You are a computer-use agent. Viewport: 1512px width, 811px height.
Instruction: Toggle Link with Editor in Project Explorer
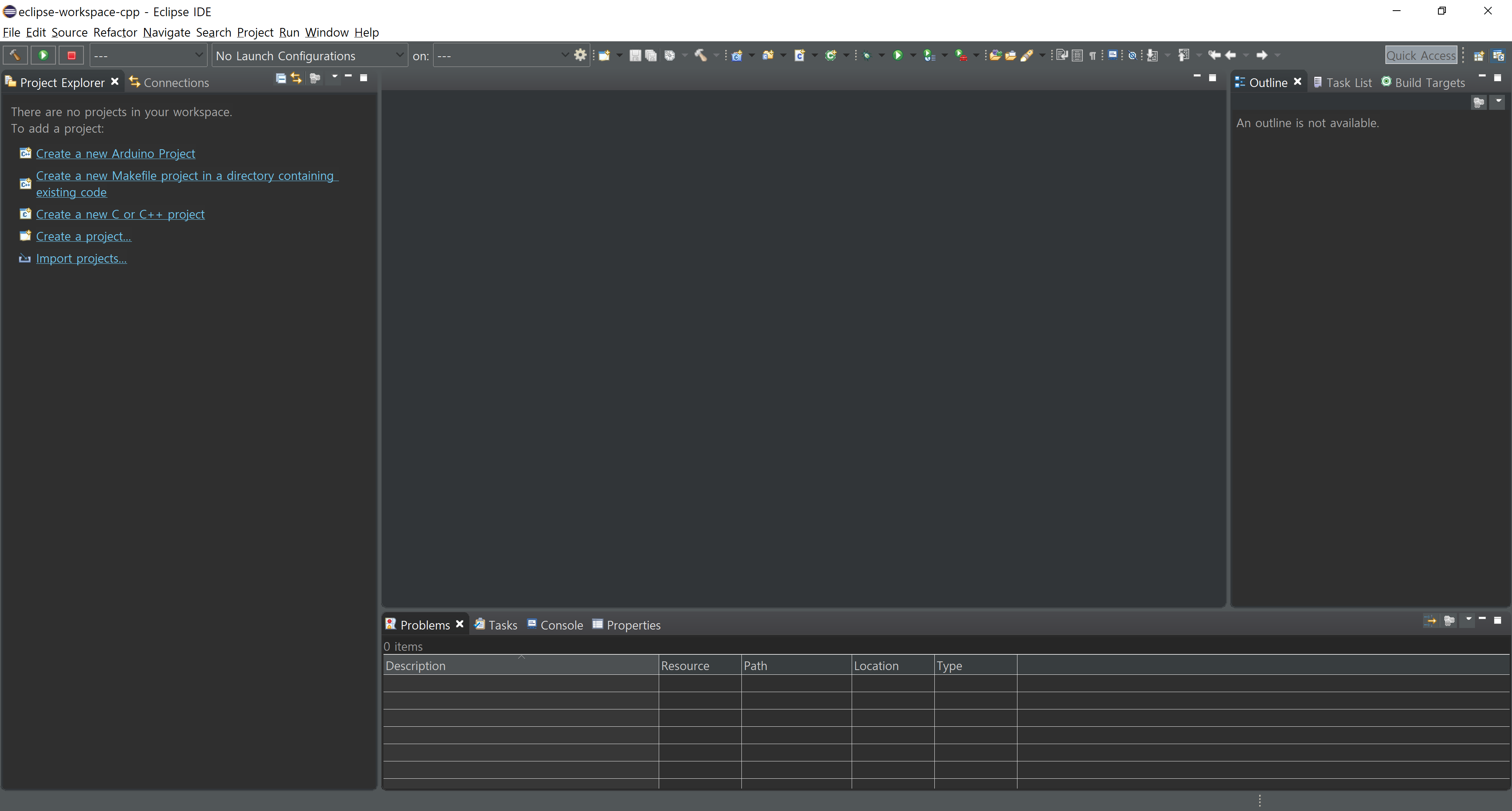[296, 78]
